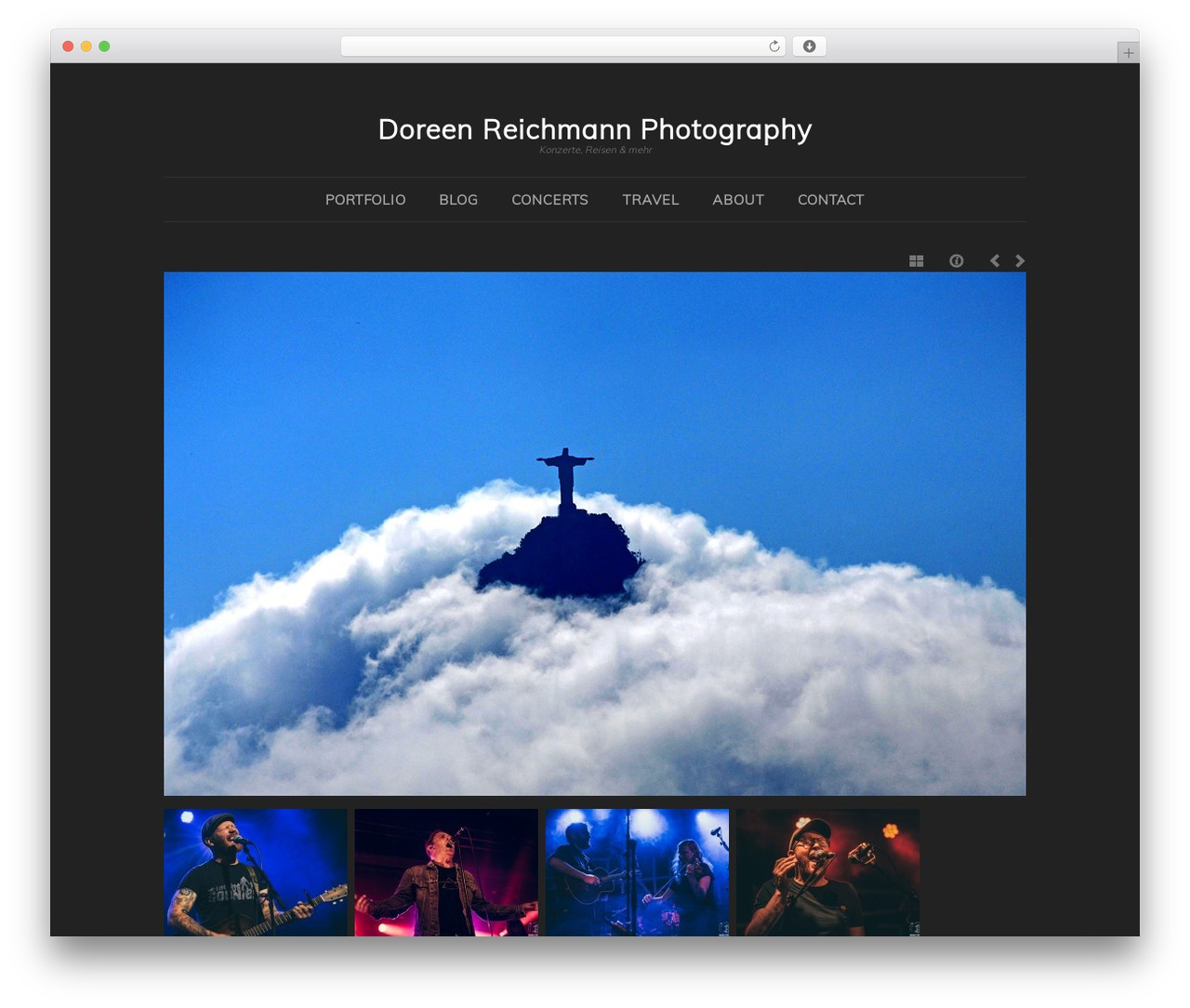Maximize the browser window with green button

click(x=104, y=46)
